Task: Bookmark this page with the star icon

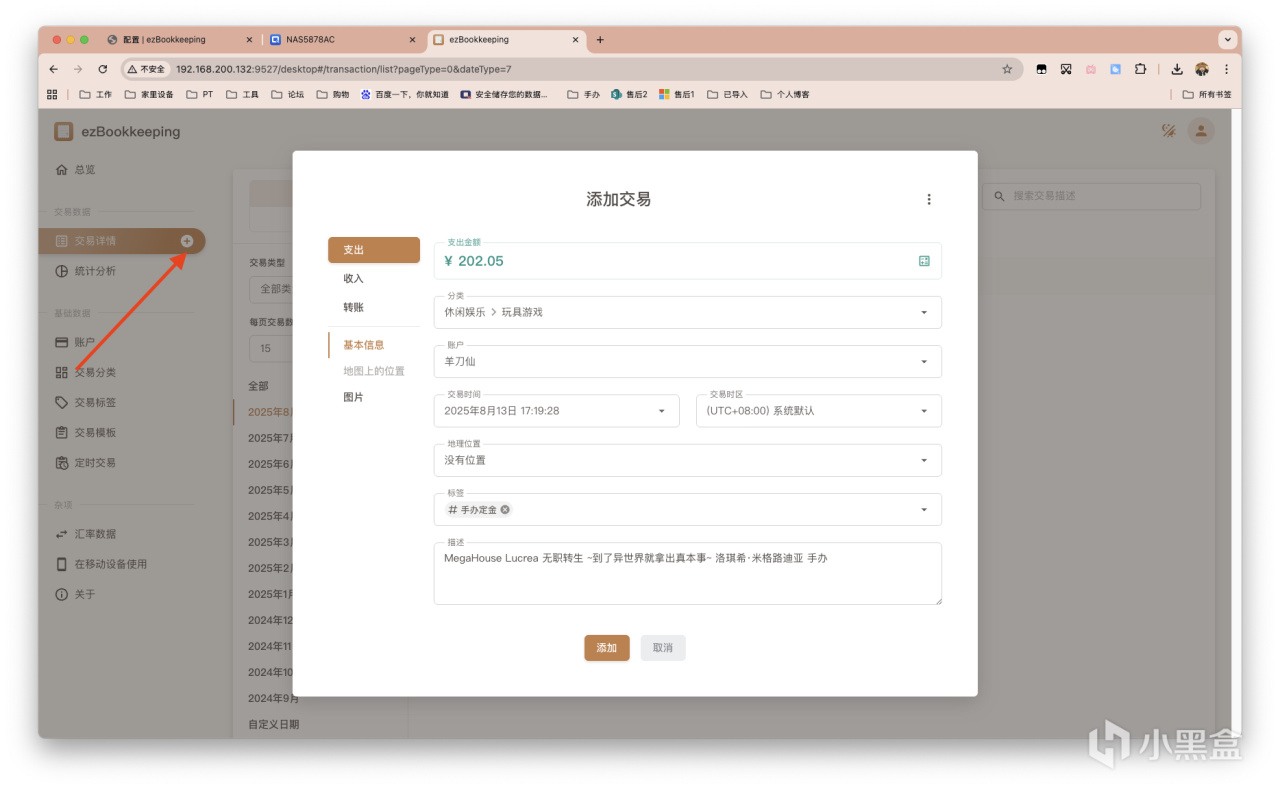Action: pos(1007,69)
